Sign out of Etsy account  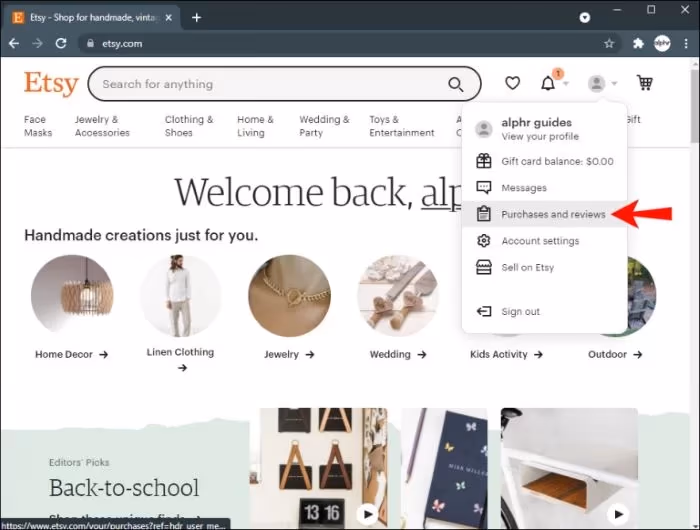(520, 312)
